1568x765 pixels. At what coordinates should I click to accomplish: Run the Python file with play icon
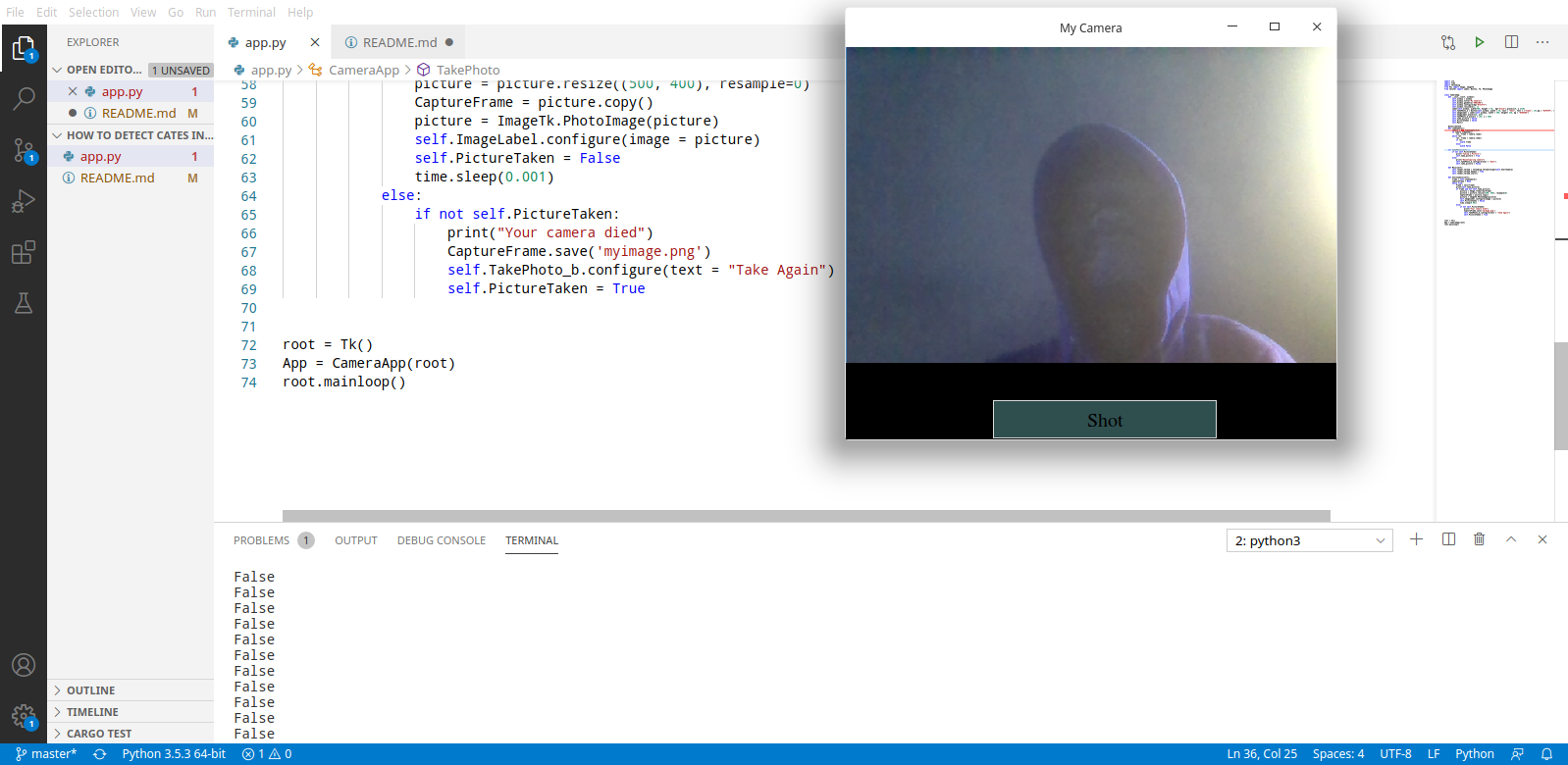1479,42
